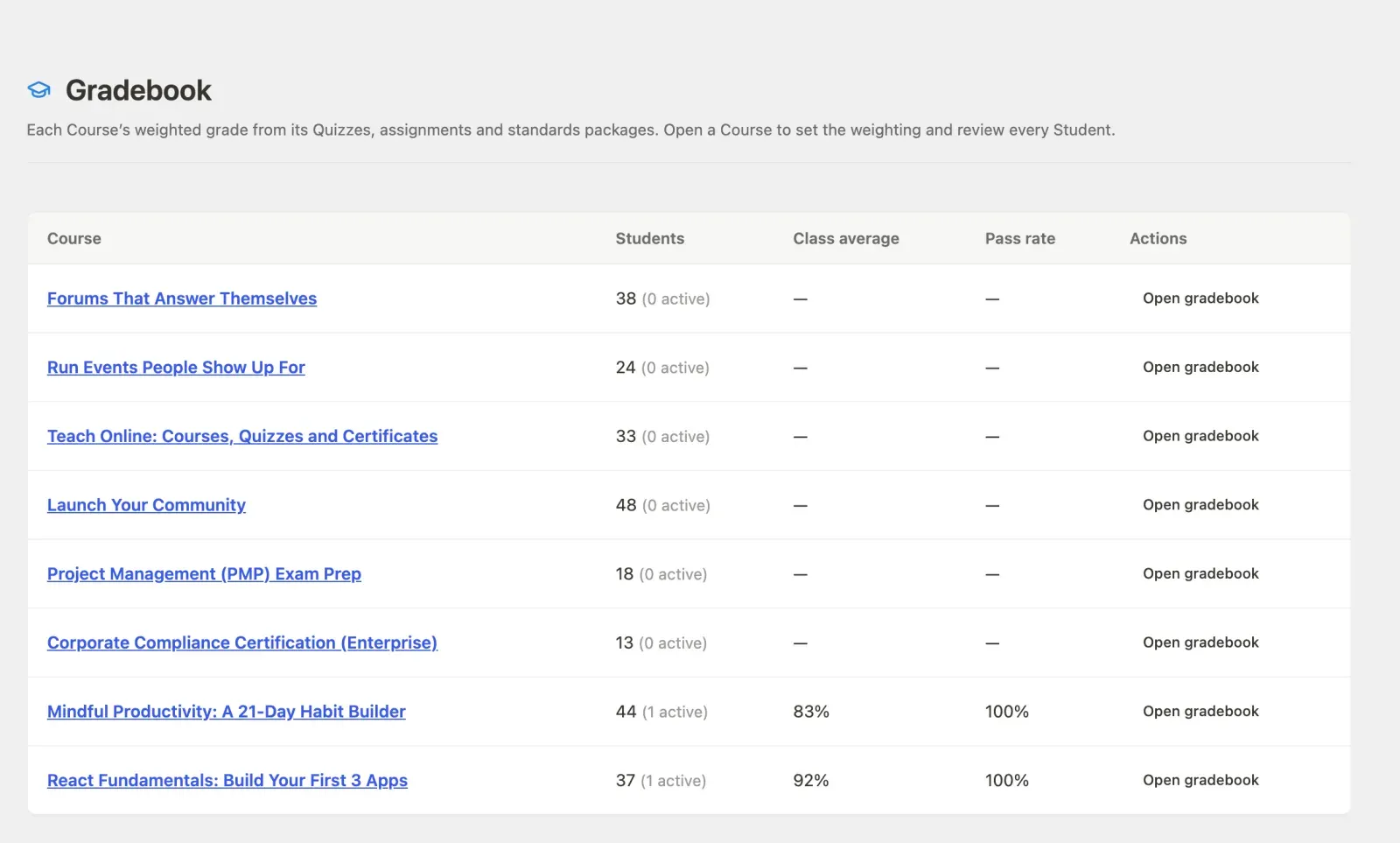The image size is (1400, 843).
Task: Open Mindful Productivity: A 21-Day Habit Builder
Action: click(x=227, y=712)
